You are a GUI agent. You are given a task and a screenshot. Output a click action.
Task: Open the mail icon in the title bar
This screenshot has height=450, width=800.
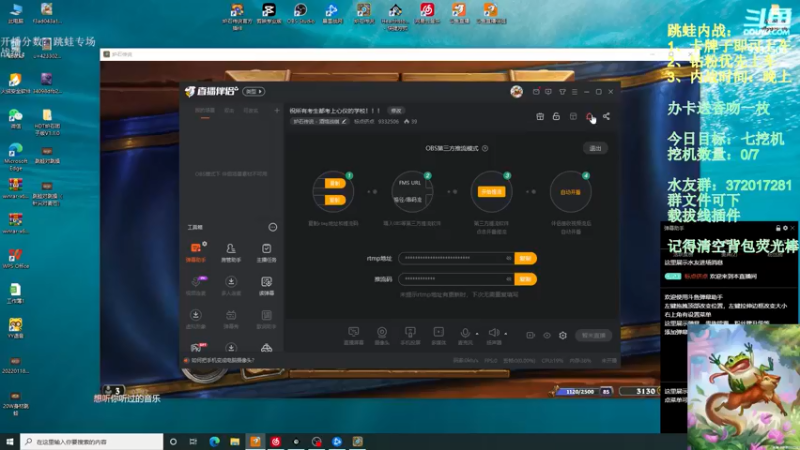[536, 92]
